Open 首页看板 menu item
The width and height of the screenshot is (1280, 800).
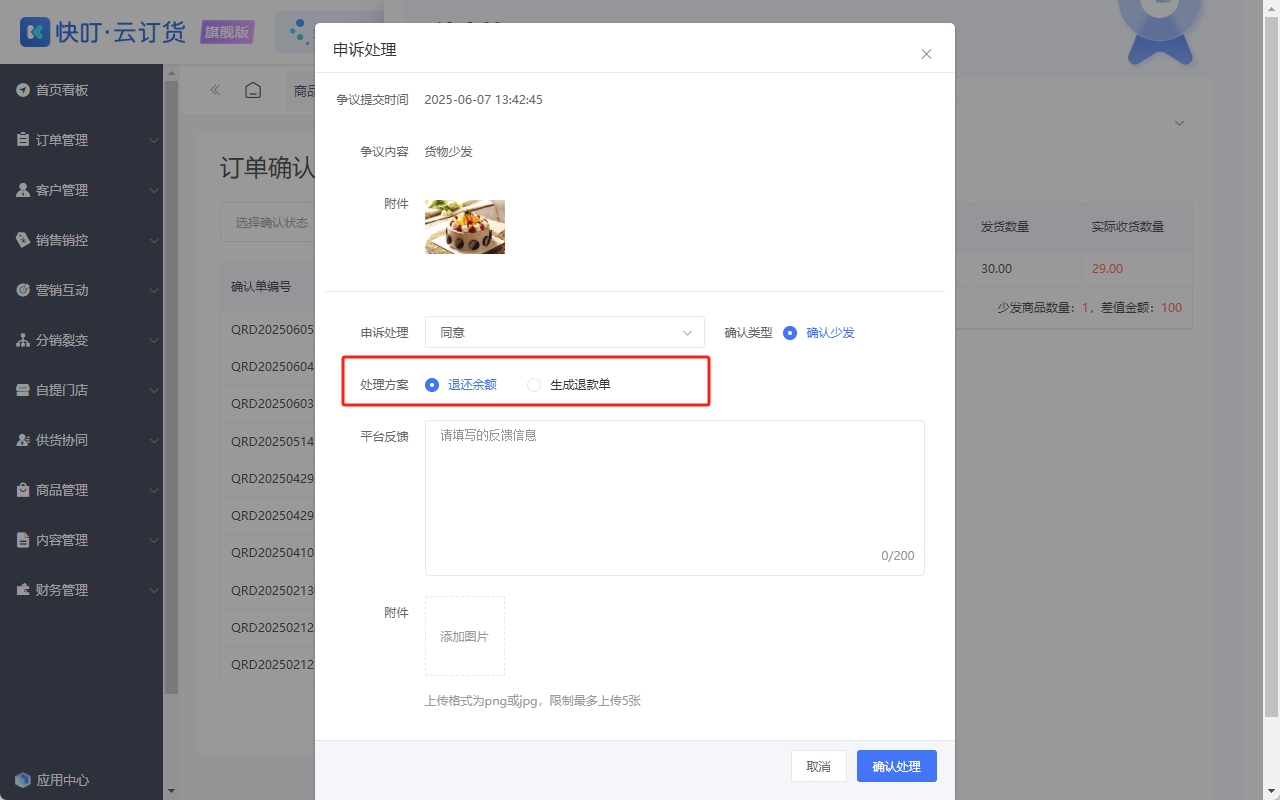(81, 90)
